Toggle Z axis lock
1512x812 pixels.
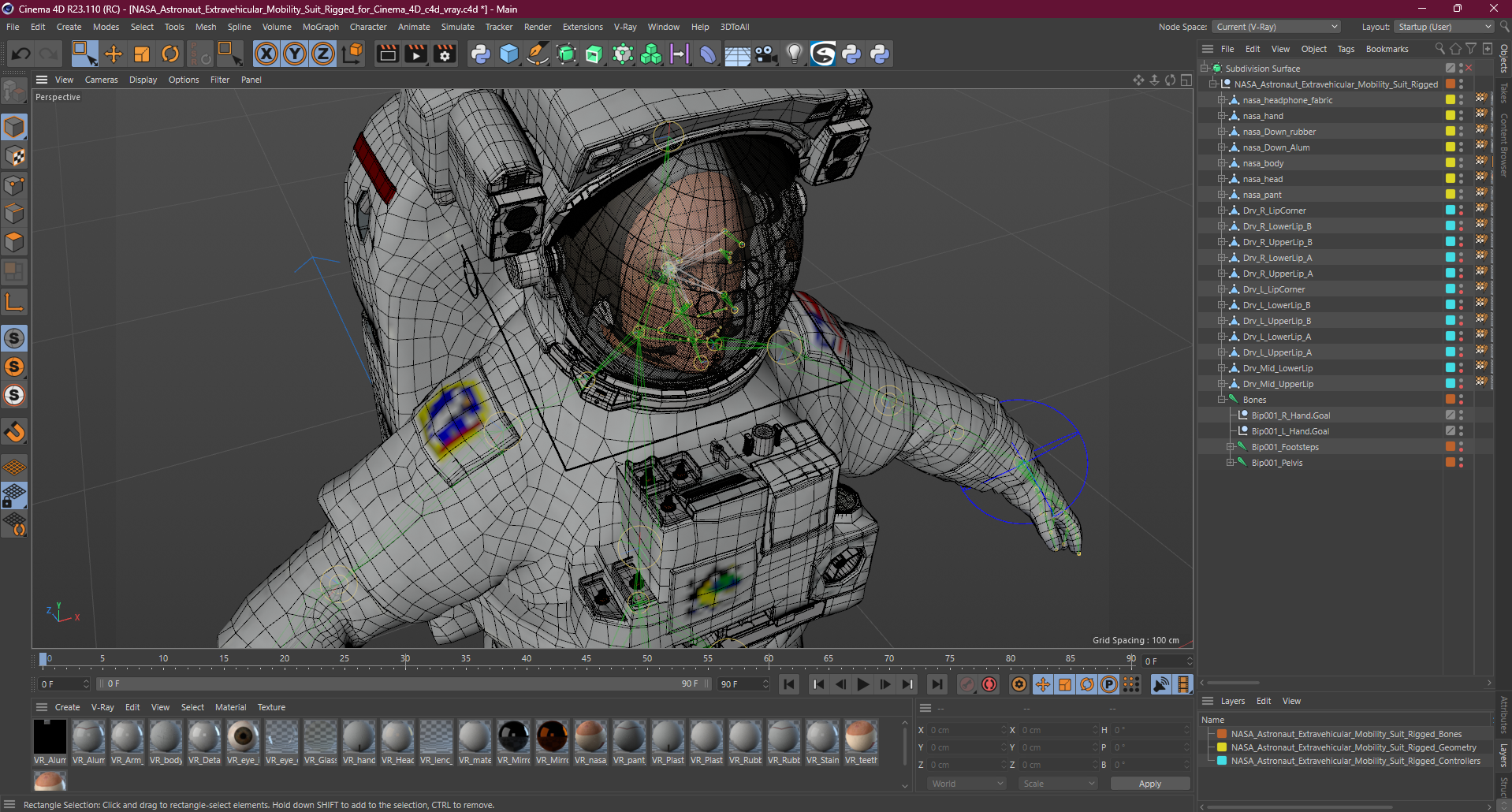[x=323, y=54]
